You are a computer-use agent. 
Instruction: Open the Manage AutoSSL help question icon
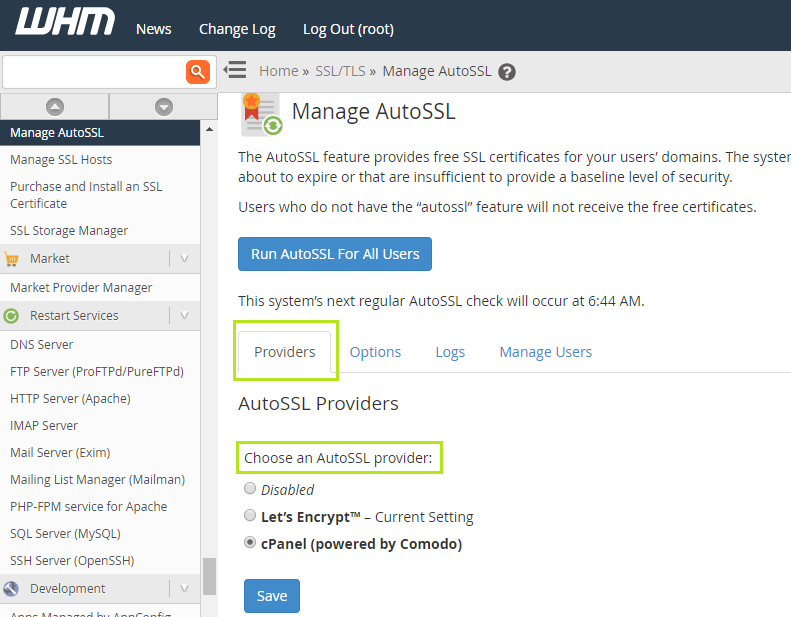click(506, 72)
